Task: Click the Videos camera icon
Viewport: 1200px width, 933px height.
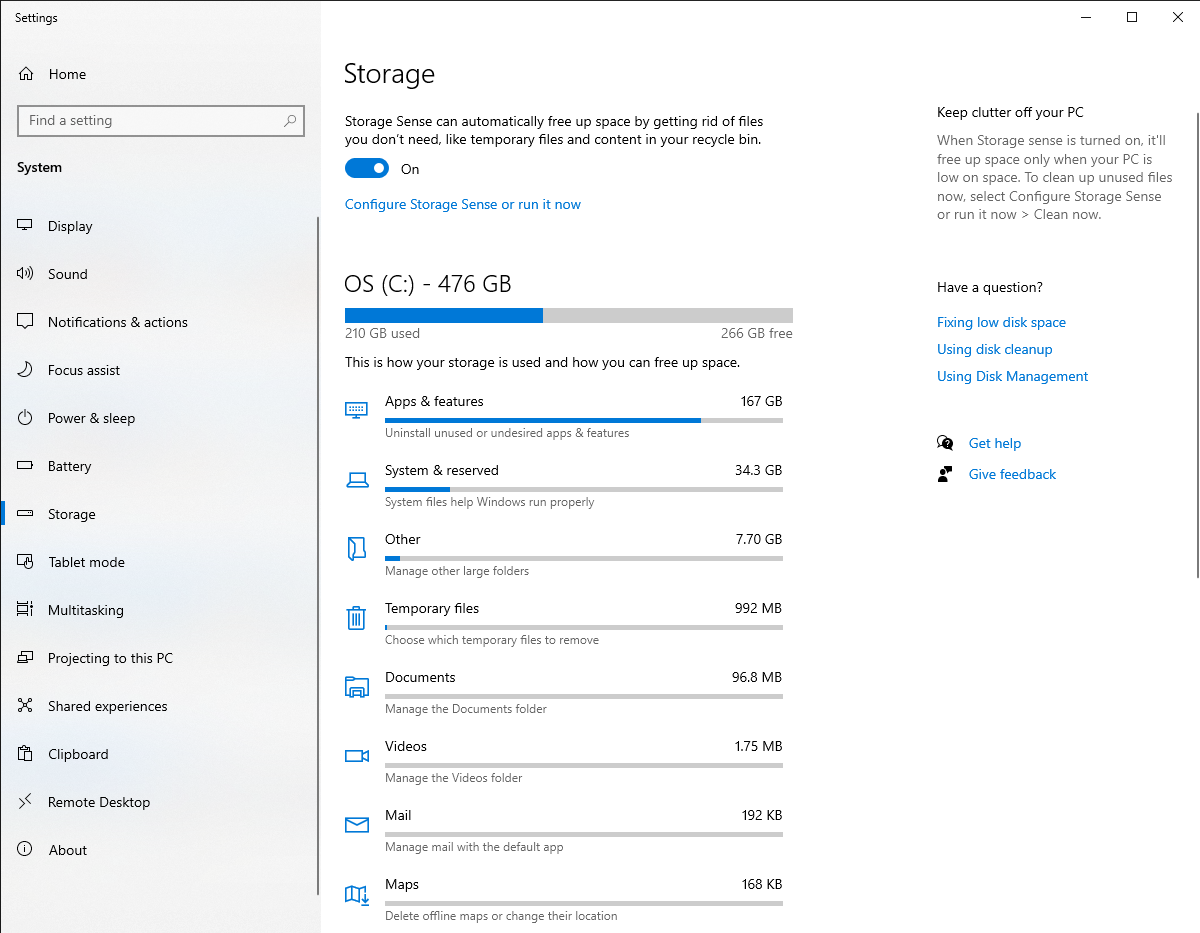Action: pos(357,755)
